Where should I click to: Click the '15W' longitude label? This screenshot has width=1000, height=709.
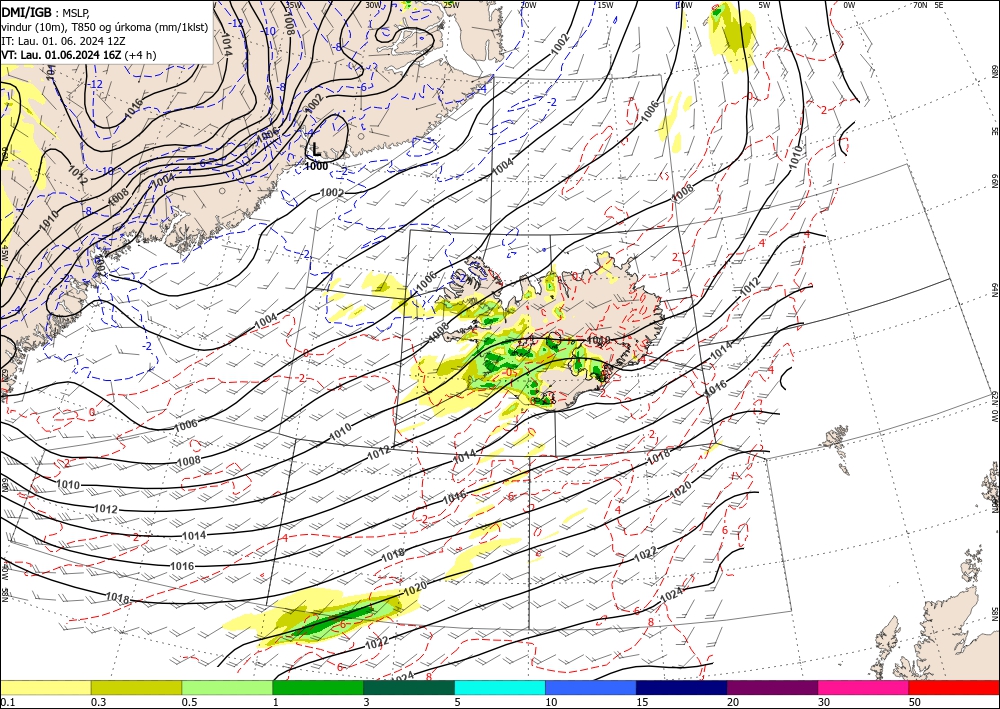[x=605, y=5]
